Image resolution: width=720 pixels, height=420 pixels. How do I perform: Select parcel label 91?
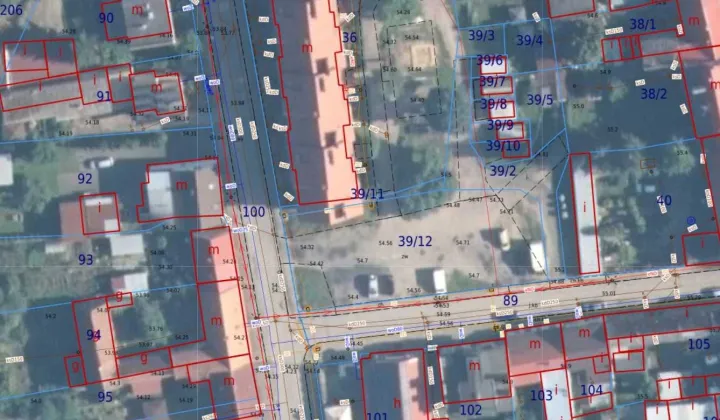[x=104, y=96]
